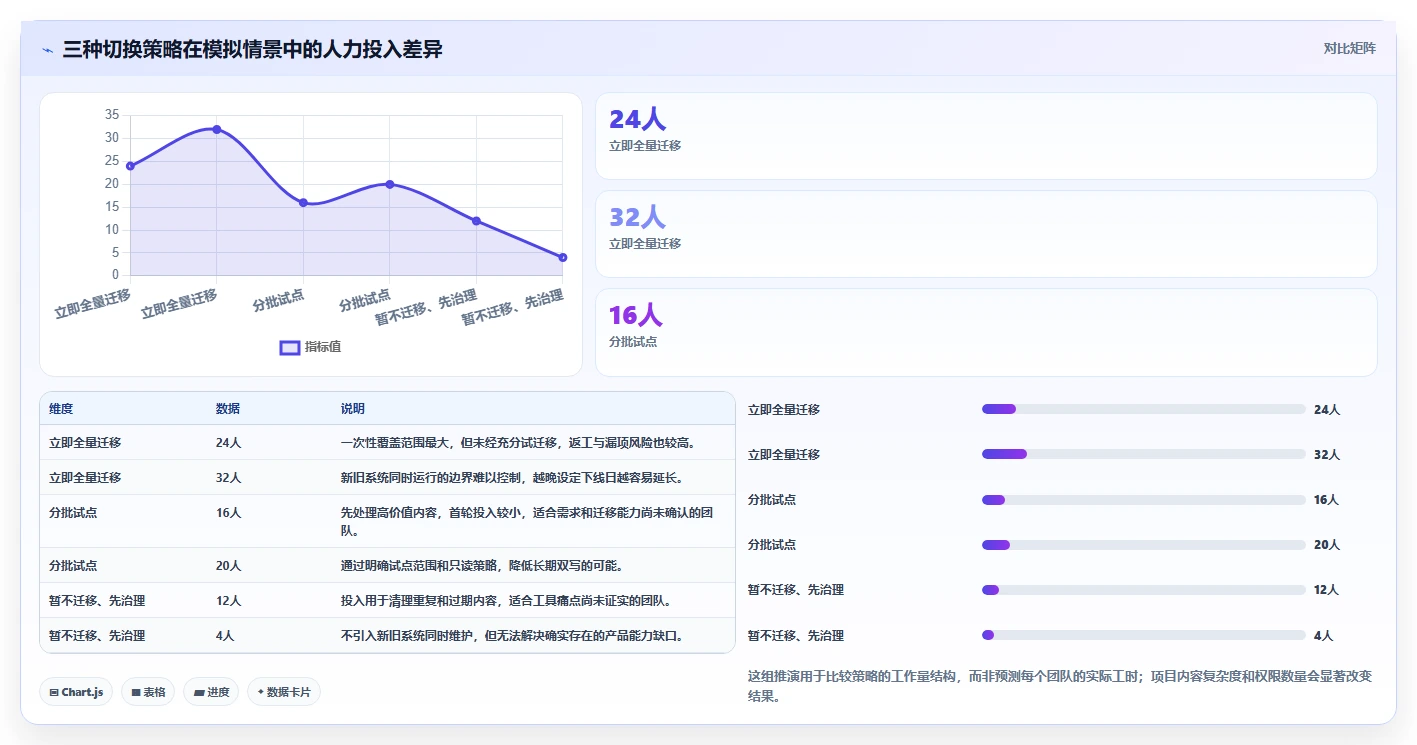
Task: Click the progress label beside the 32人 bar
Action: point(784,454)
